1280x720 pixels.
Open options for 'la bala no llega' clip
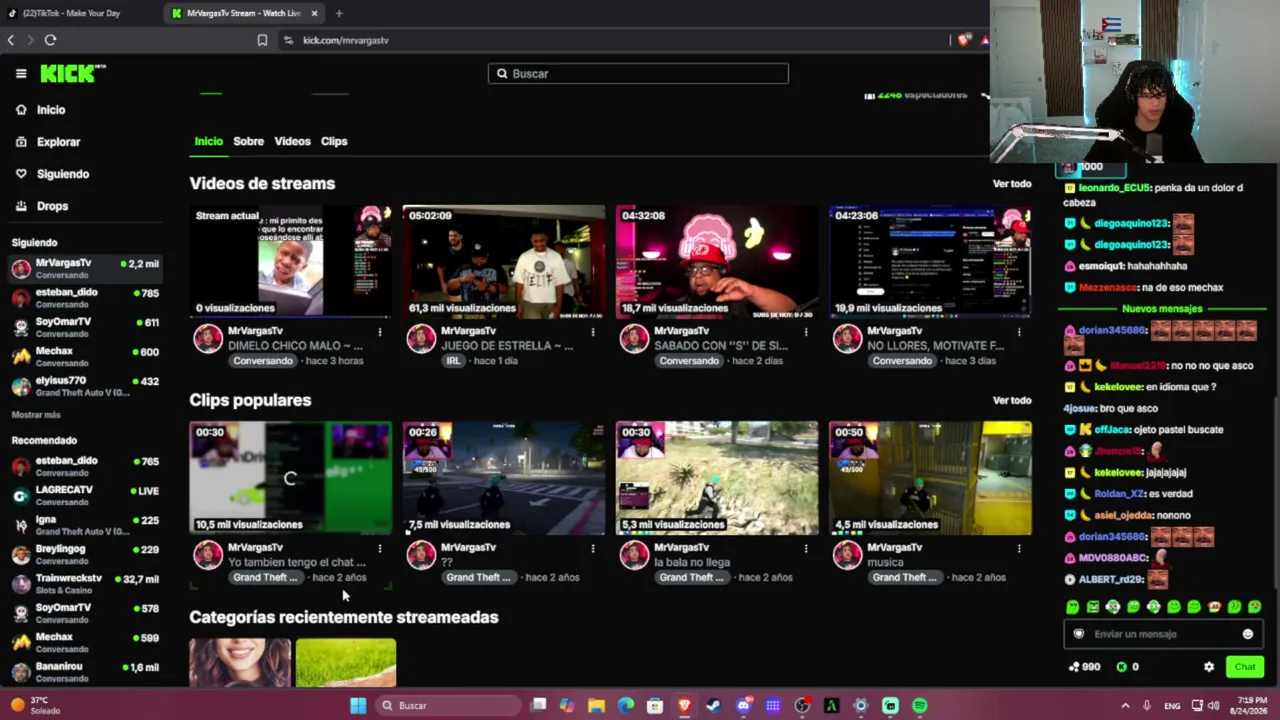[x=806, y=548]
